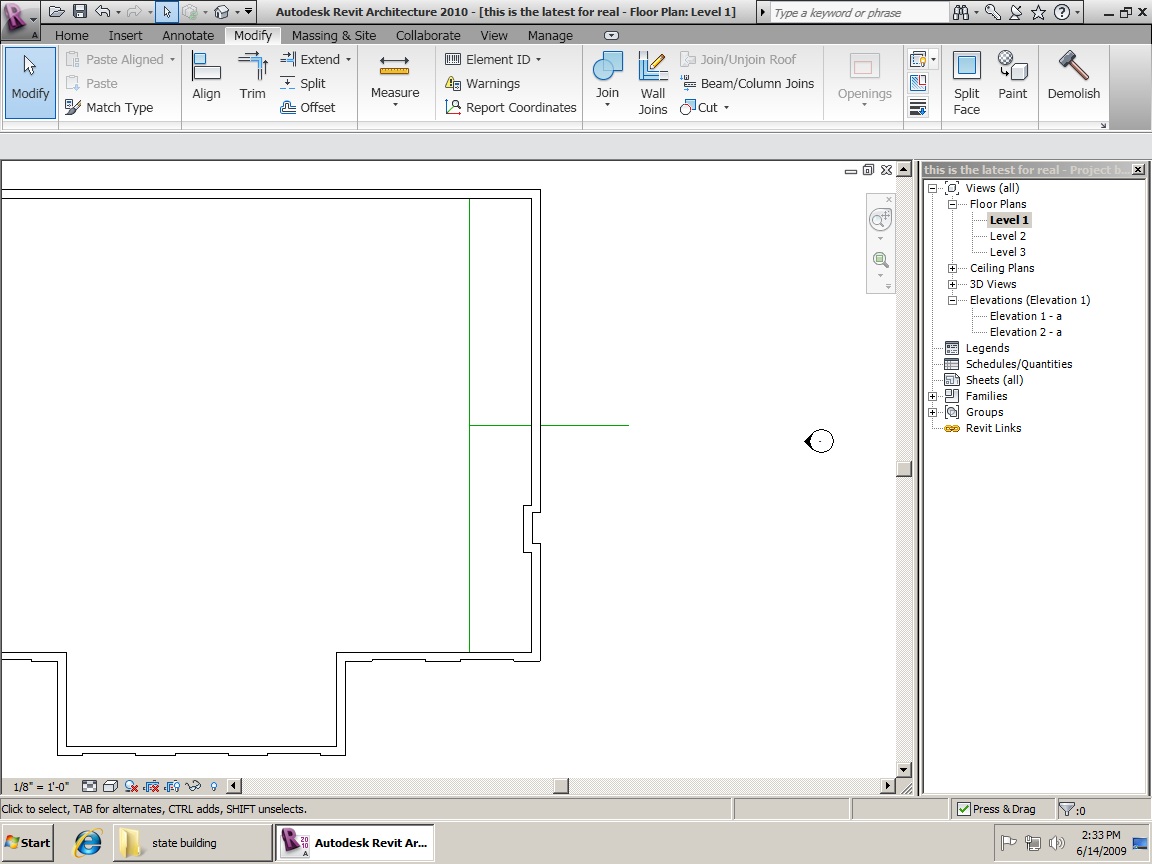Expand the Families tree node
This screenshot has height=864, width=1152.
point(932,396)
